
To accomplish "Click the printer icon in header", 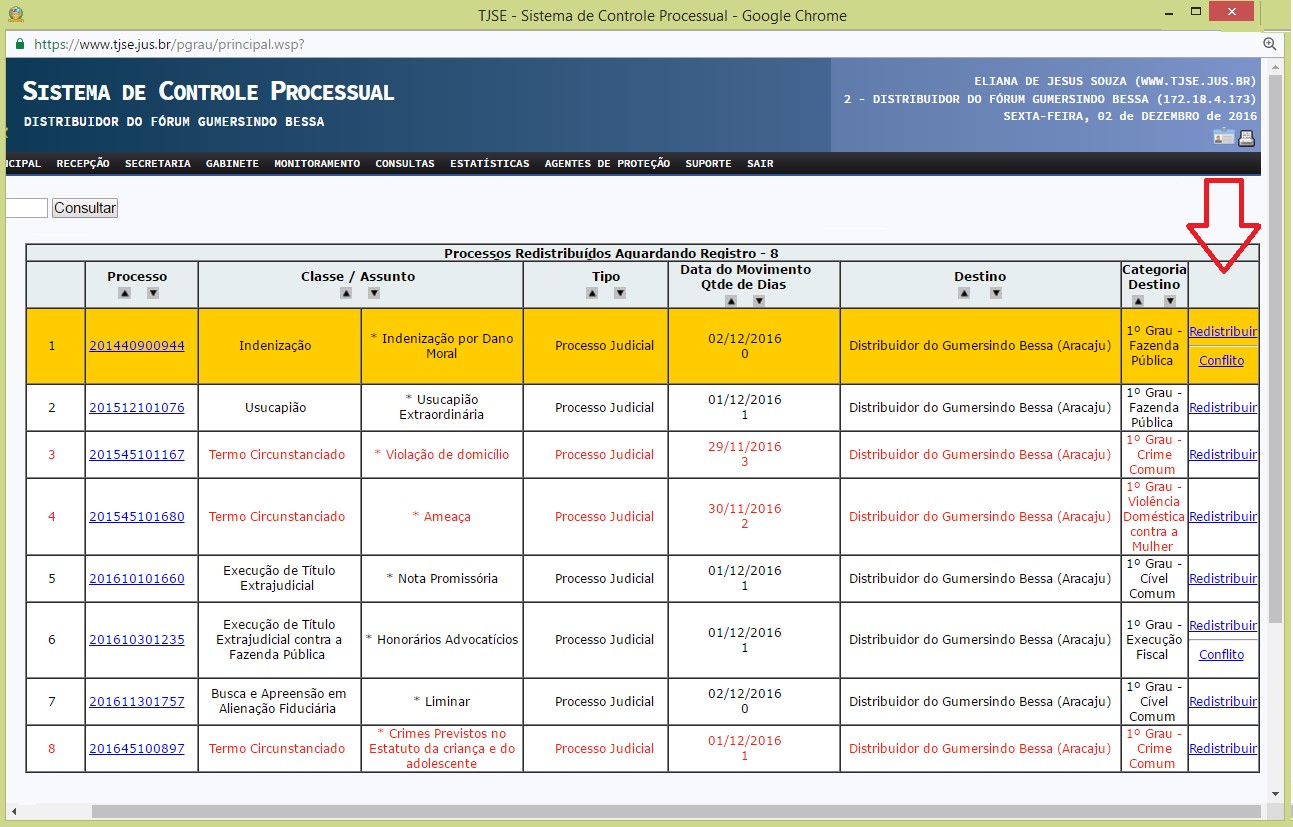I will click(1246, 138).
